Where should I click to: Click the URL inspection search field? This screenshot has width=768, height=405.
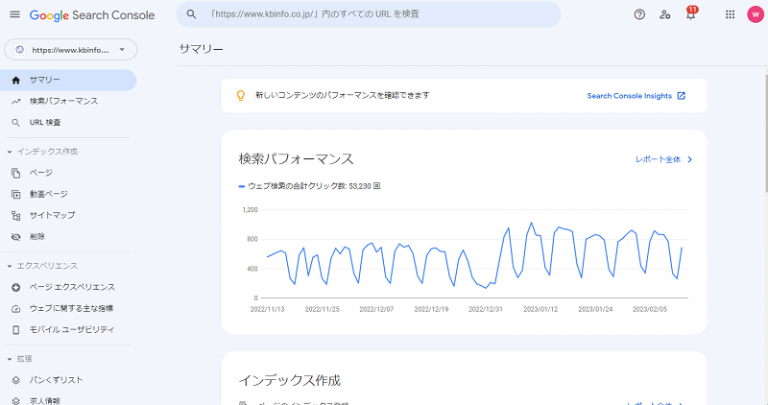(x=368, y=14)
